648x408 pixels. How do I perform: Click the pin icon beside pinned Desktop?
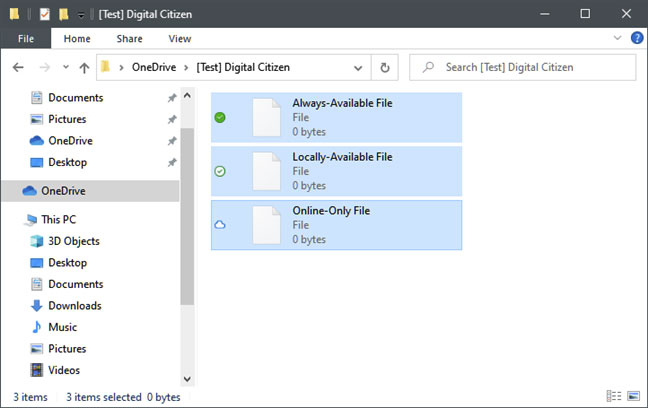(172, 162)
